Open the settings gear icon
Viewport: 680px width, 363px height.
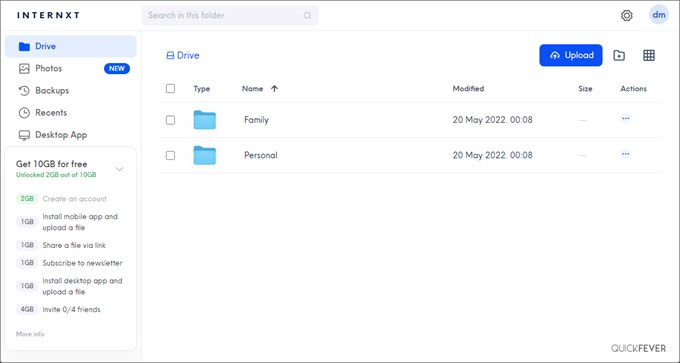[627, 16]
